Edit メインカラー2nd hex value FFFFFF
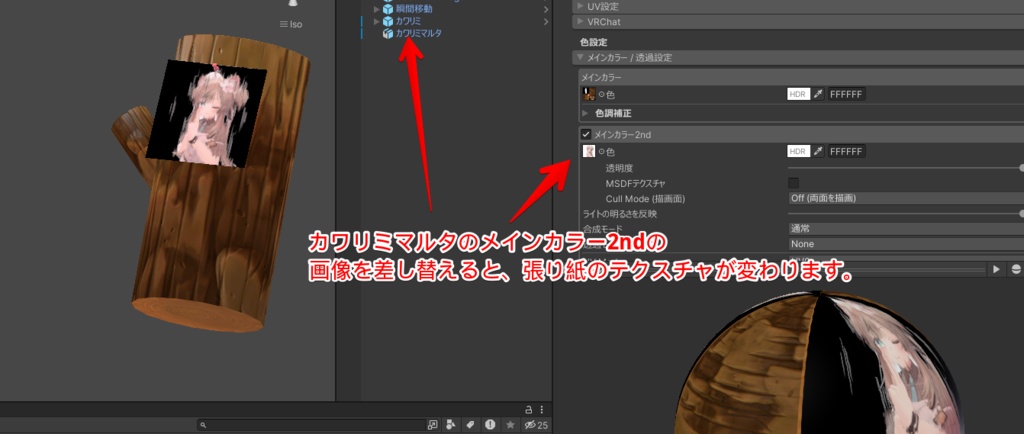 coord(847,151)
